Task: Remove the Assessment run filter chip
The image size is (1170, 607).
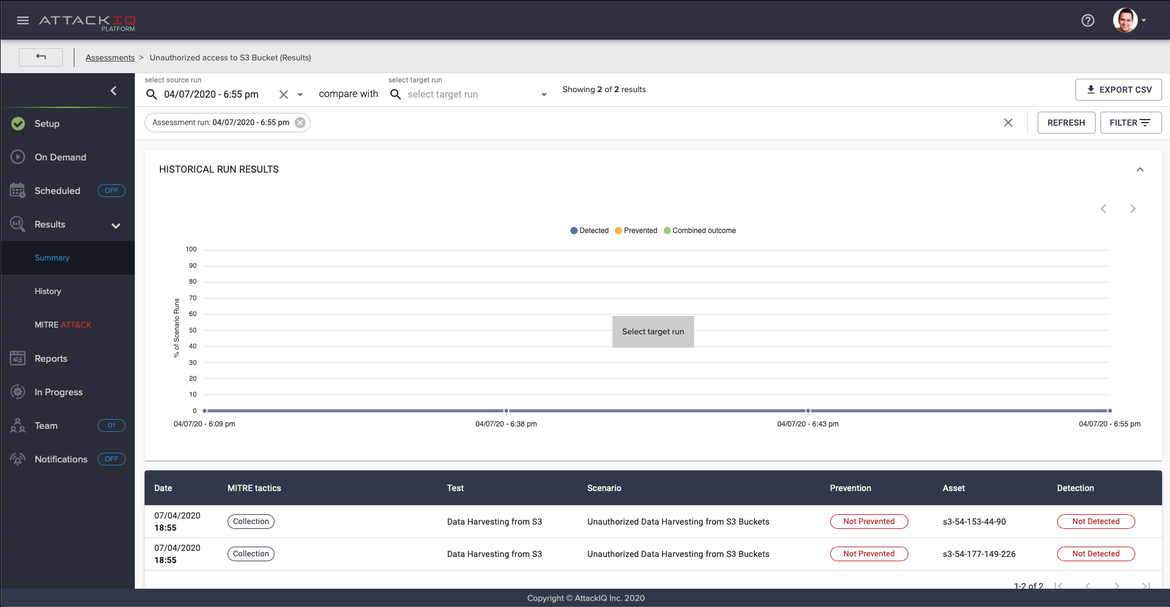Action: [x=300, y=123]
